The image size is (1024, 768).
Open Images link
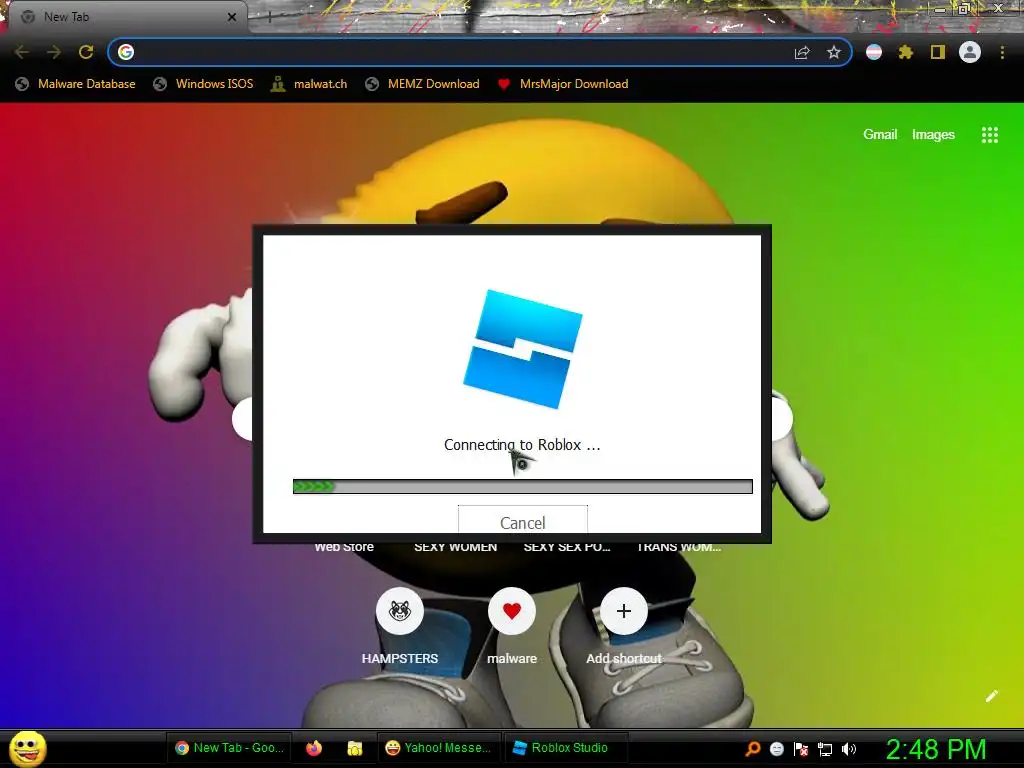(x=933, y=135)
